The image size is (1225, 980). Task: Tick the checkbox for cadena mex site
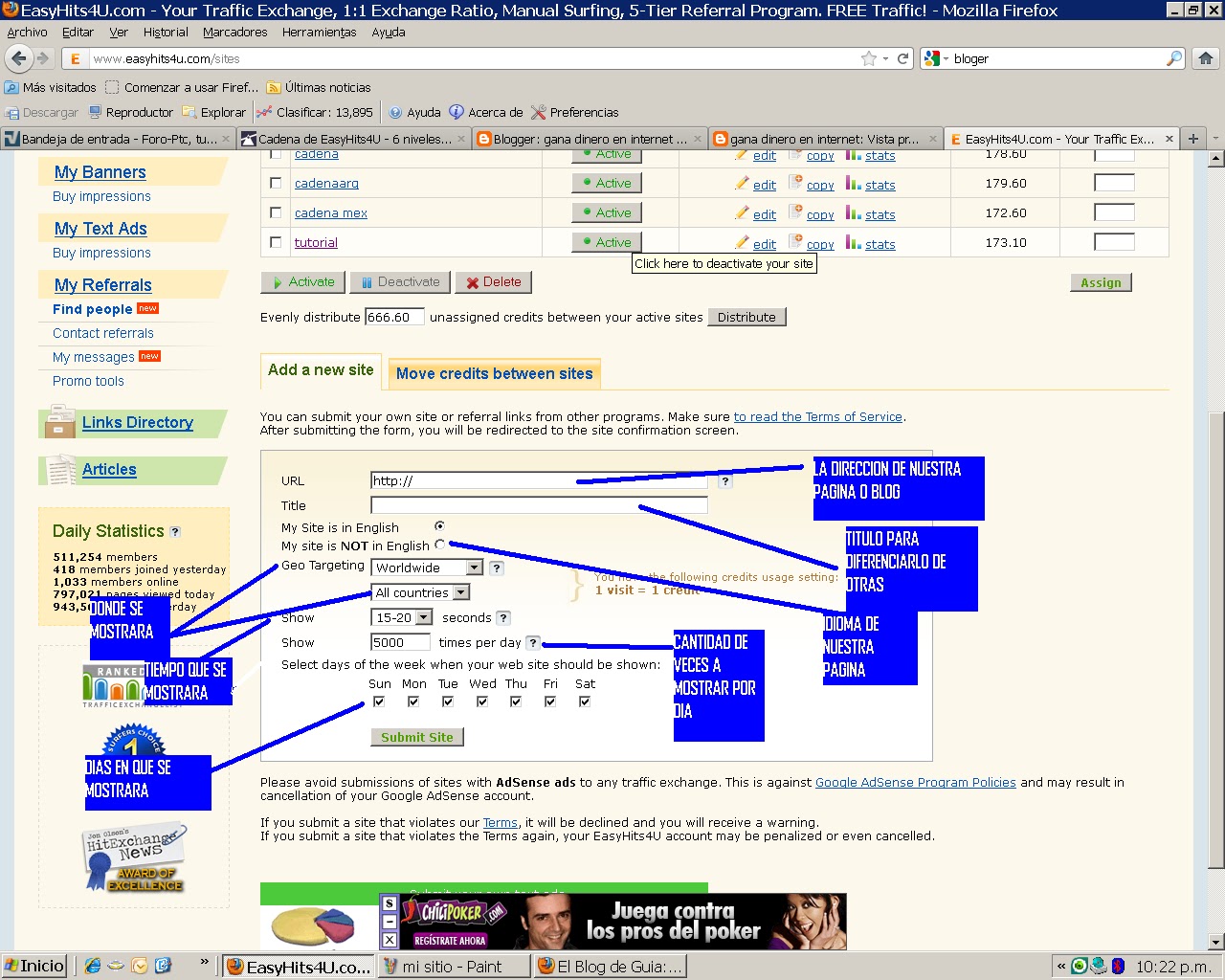[x=276, y=212]
